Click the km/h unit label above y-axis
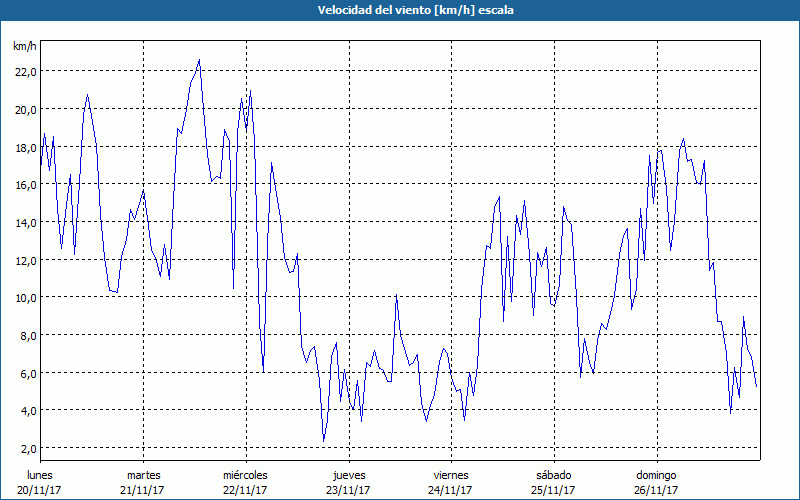This screenshot has width=800, height=500. 25,47
